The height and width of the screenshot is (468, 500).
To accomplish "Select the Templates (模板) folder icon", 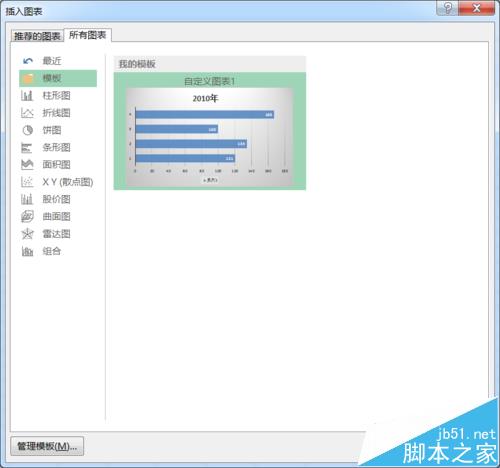I will (x=28, y=78).
